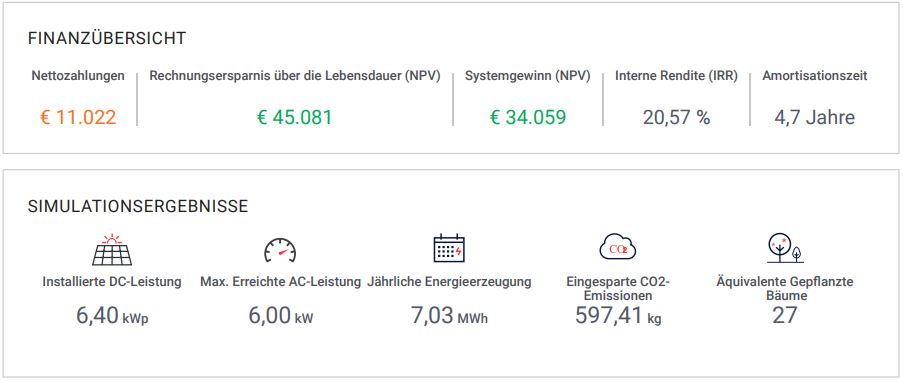The width and height of the screenshot is (903, 382).
Task: Click the 6,00 kW value
Action: [x=280, y=316]
